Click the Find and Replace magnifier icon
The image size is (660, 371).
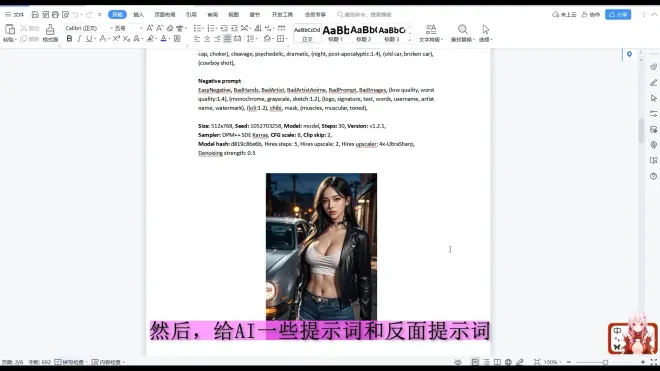pyautogui.click(x=463, y=29)
